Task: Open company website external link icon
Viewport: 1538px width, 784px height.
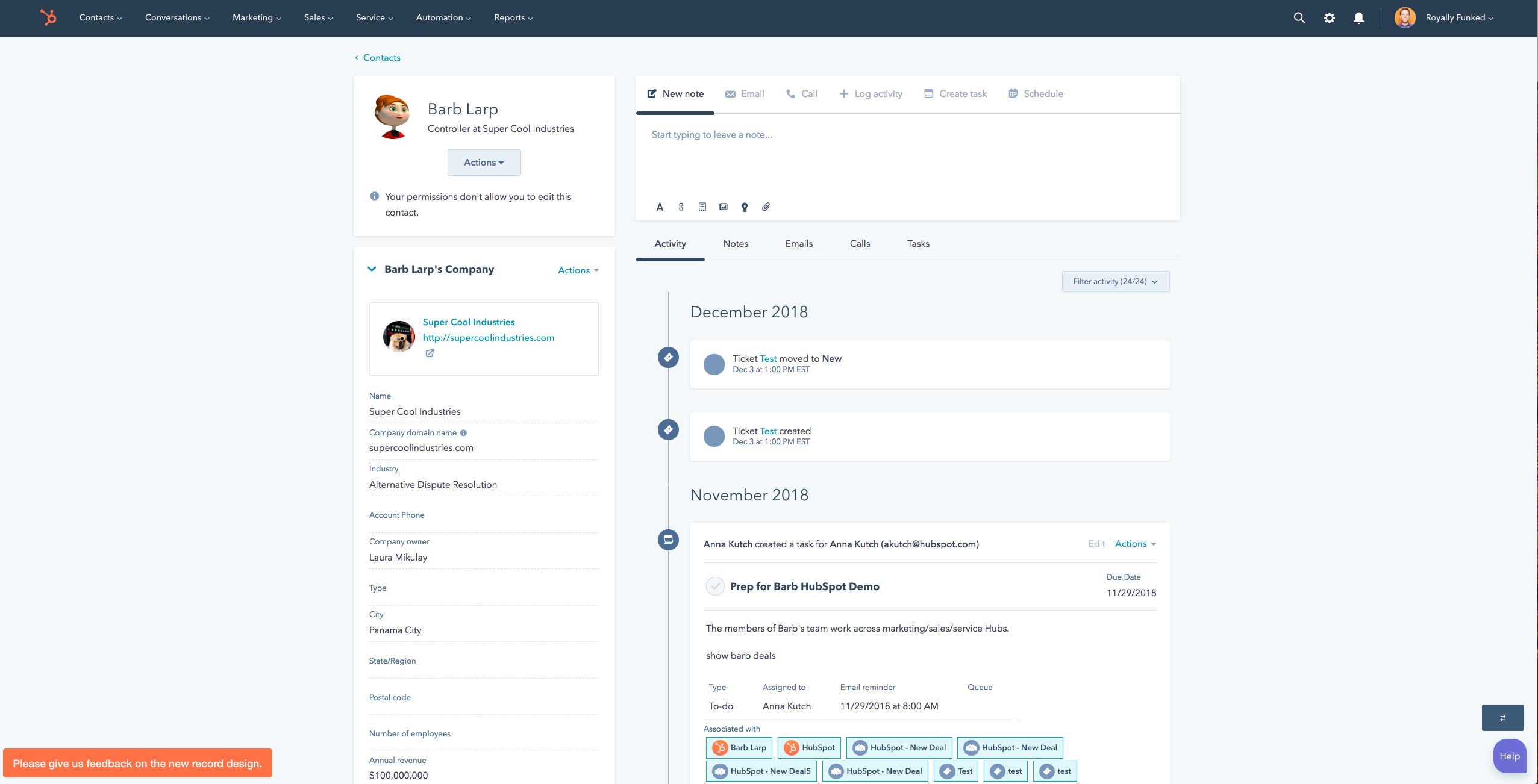Action: (430, 353)
